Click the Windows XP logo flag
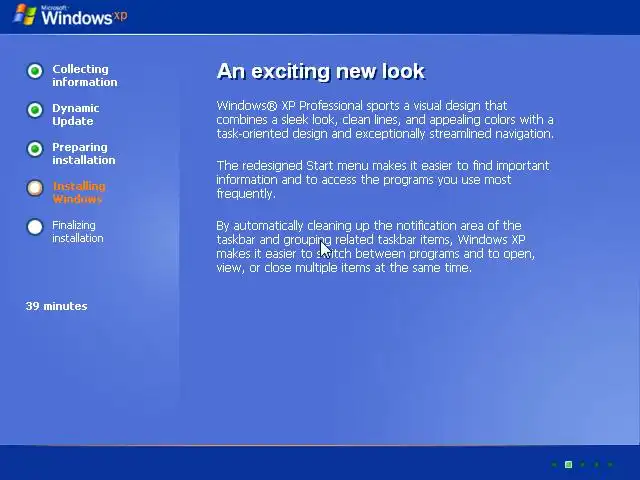 pyautogui.click(x=25, y=15)
